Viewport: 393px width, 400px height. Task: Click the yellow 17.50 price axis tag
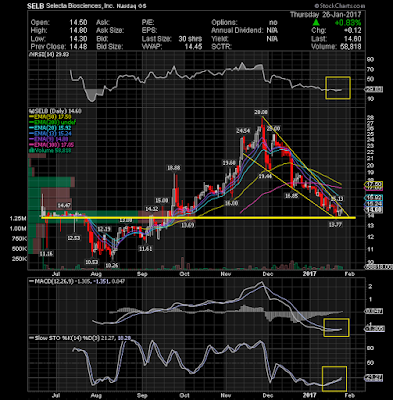click(375, 184)
